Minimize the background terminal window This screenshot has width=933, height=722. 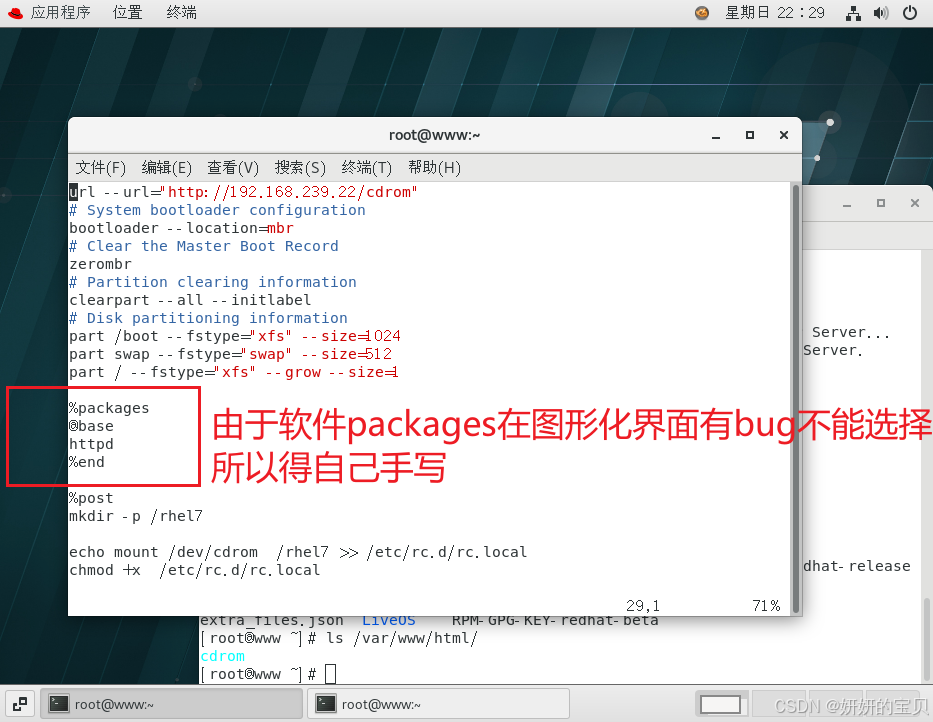tap(847, 204)
